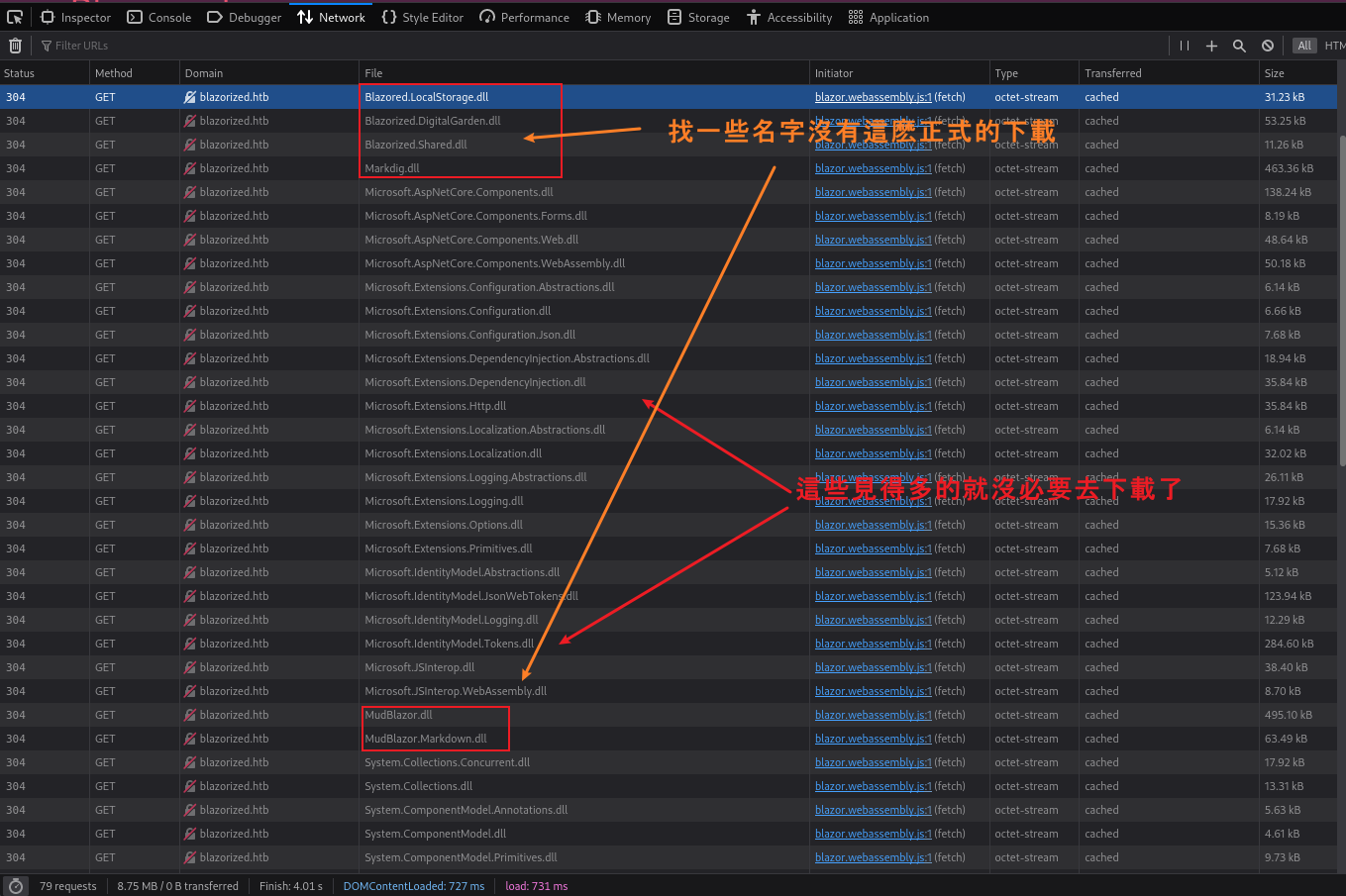Click the 79 requests status entry

[x=68, y=886]
